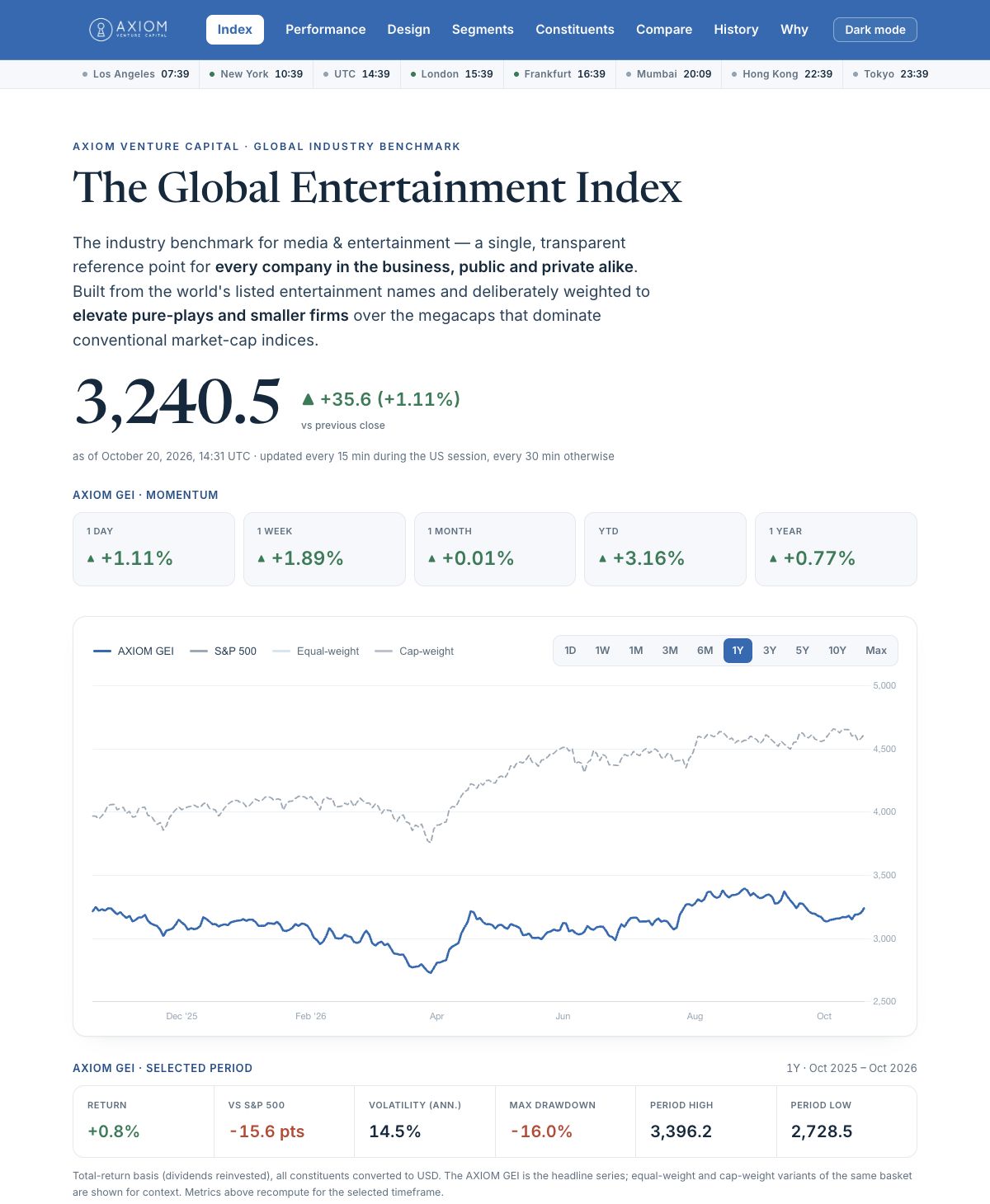Click the Los Angeles 07:39 clock
This screenshot has width=990, height=1204.
click(135, 74)
